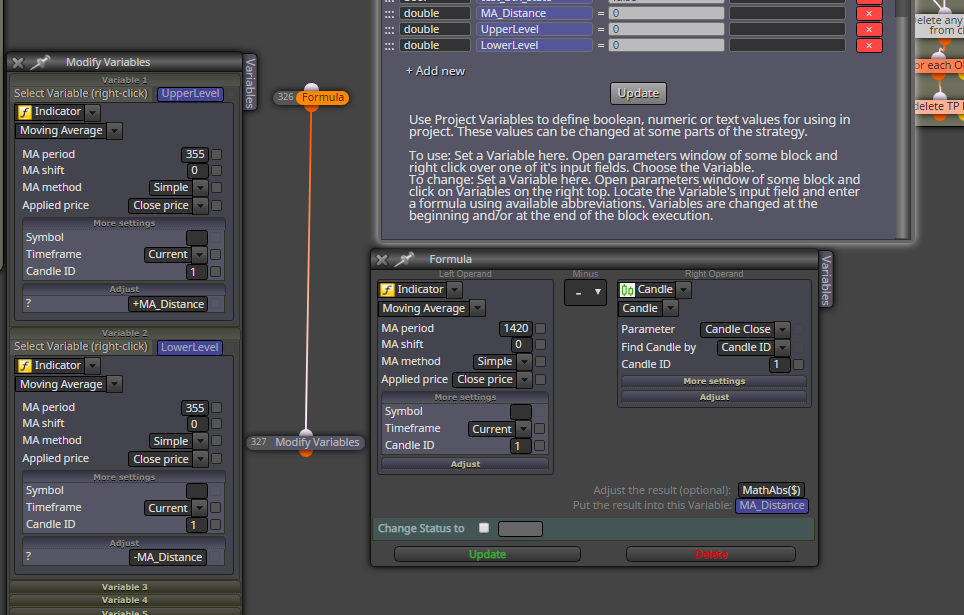Open Moving Average dropdown in Formula

[478, 308]
